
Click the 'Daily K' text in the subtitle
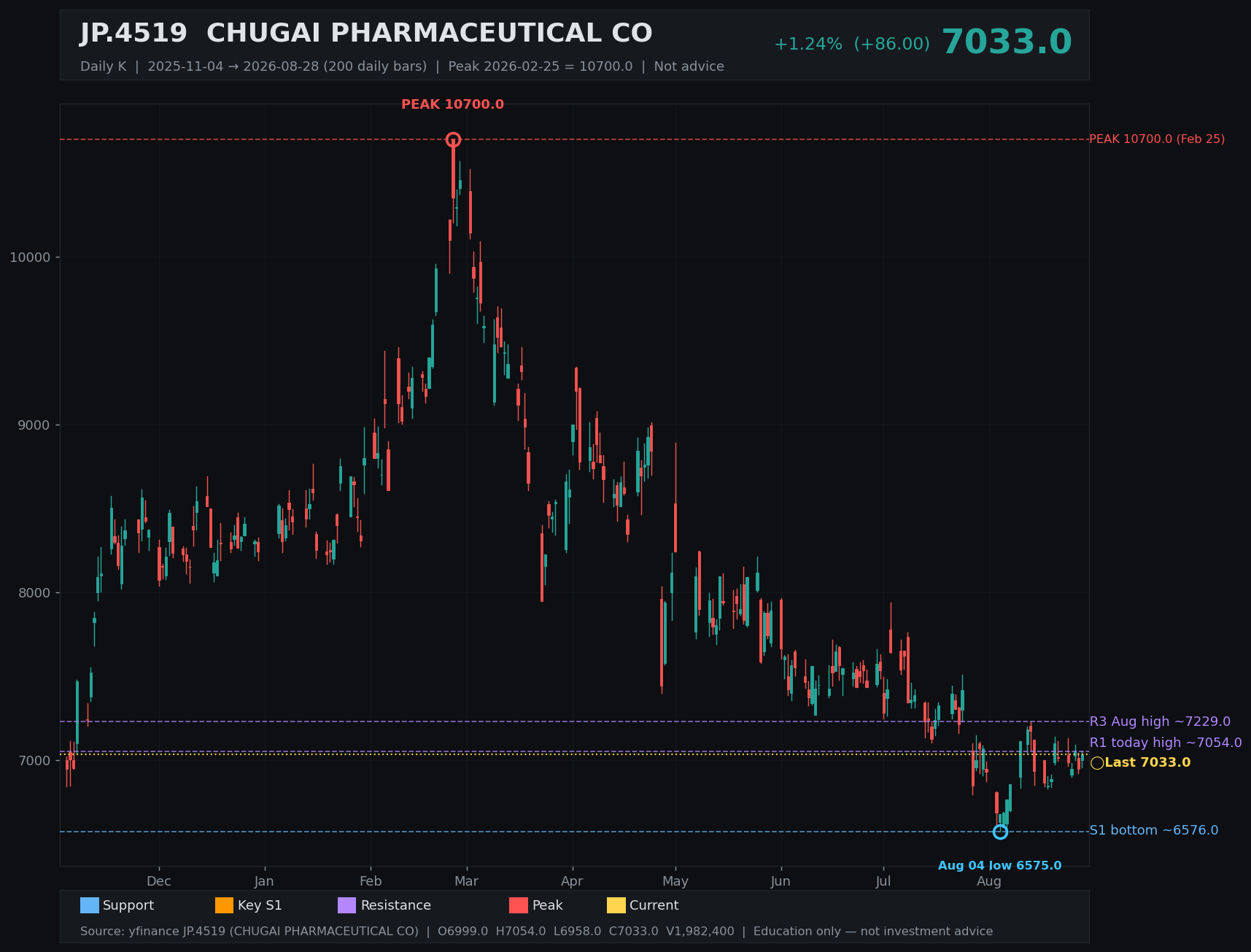[x=103, y=66]
